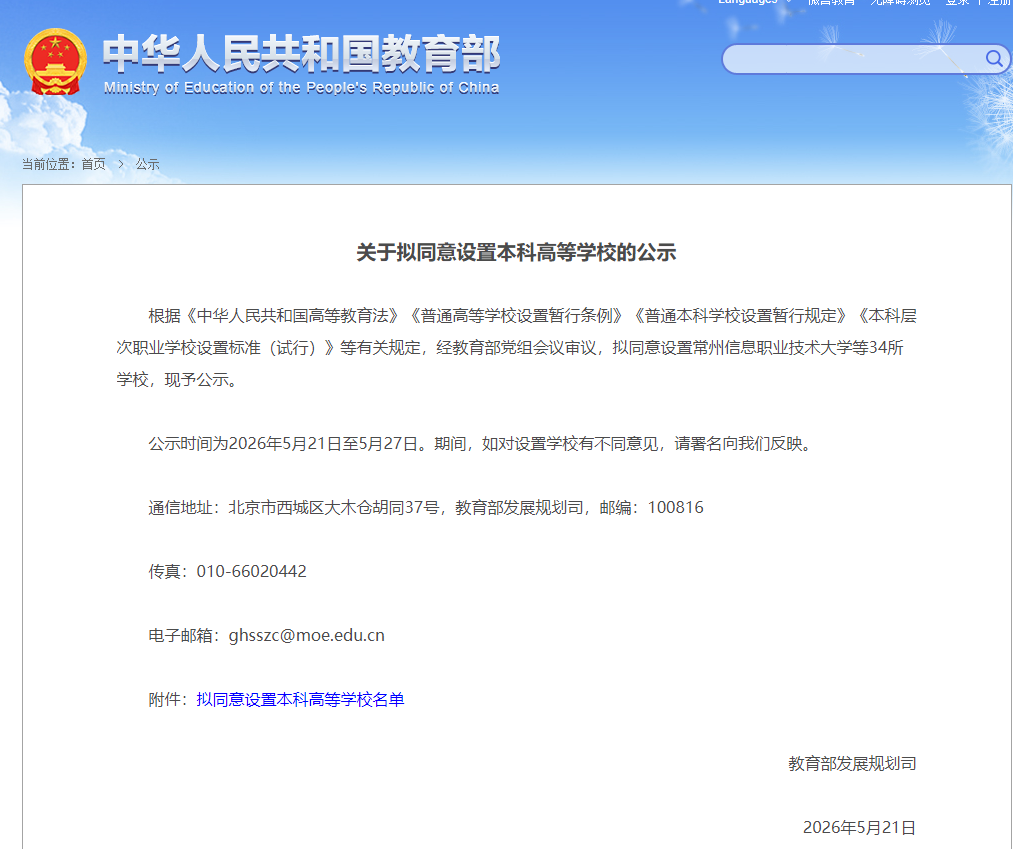Select 无障碍浏览 in the top bar
1013x849 pixels.
pos(900,2)
